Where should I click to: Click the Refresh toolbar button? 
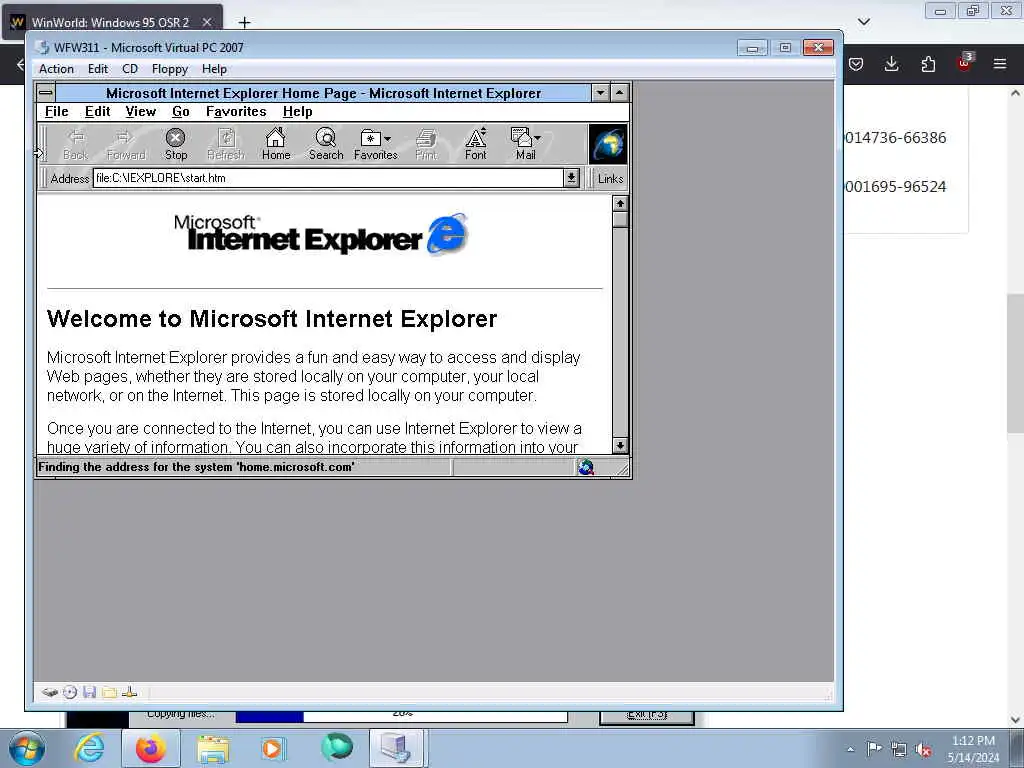click(x=226, y=144)
